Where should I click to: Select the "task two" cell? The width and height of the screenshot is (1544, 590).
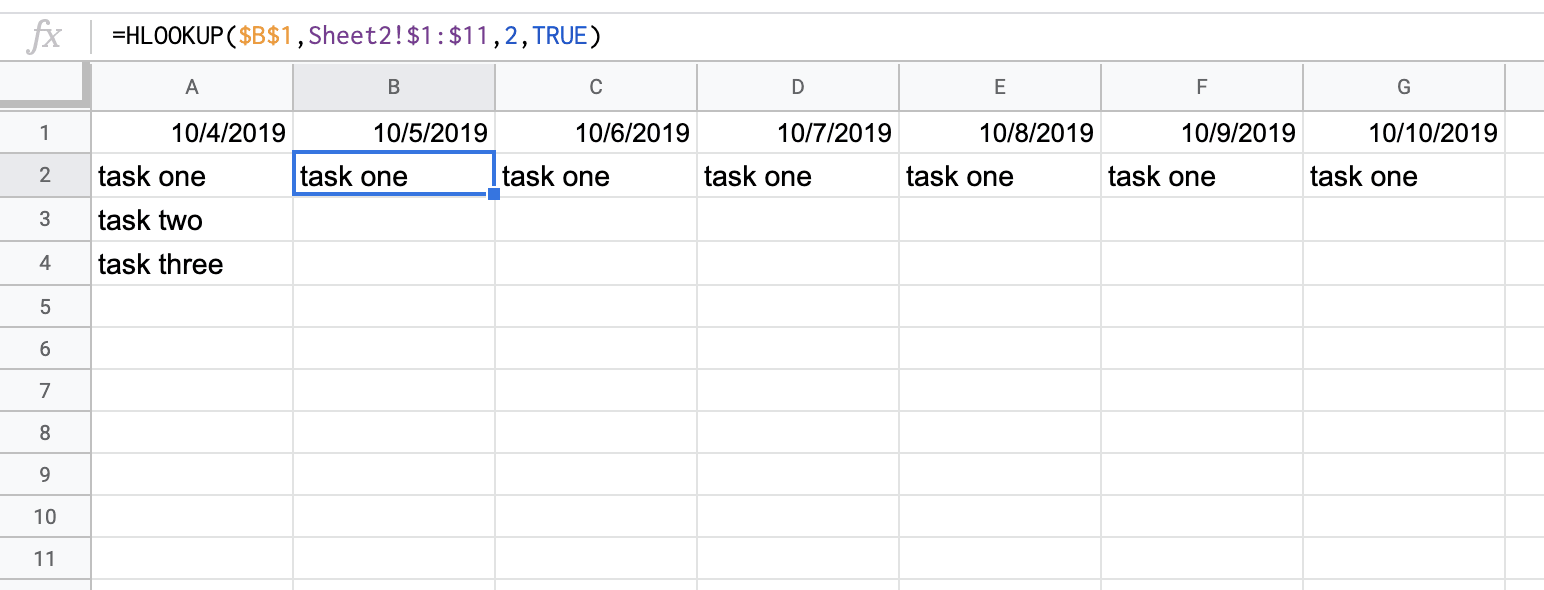(192, 220)
